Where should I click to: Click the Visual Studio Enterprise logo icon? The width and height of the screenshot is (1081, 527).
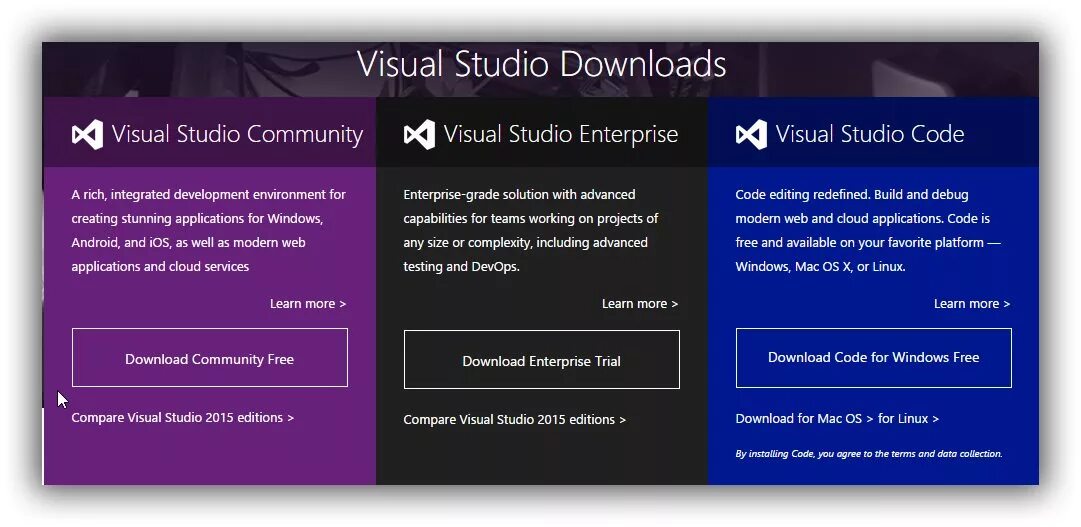pyautogui.click(x=419, y=135)
